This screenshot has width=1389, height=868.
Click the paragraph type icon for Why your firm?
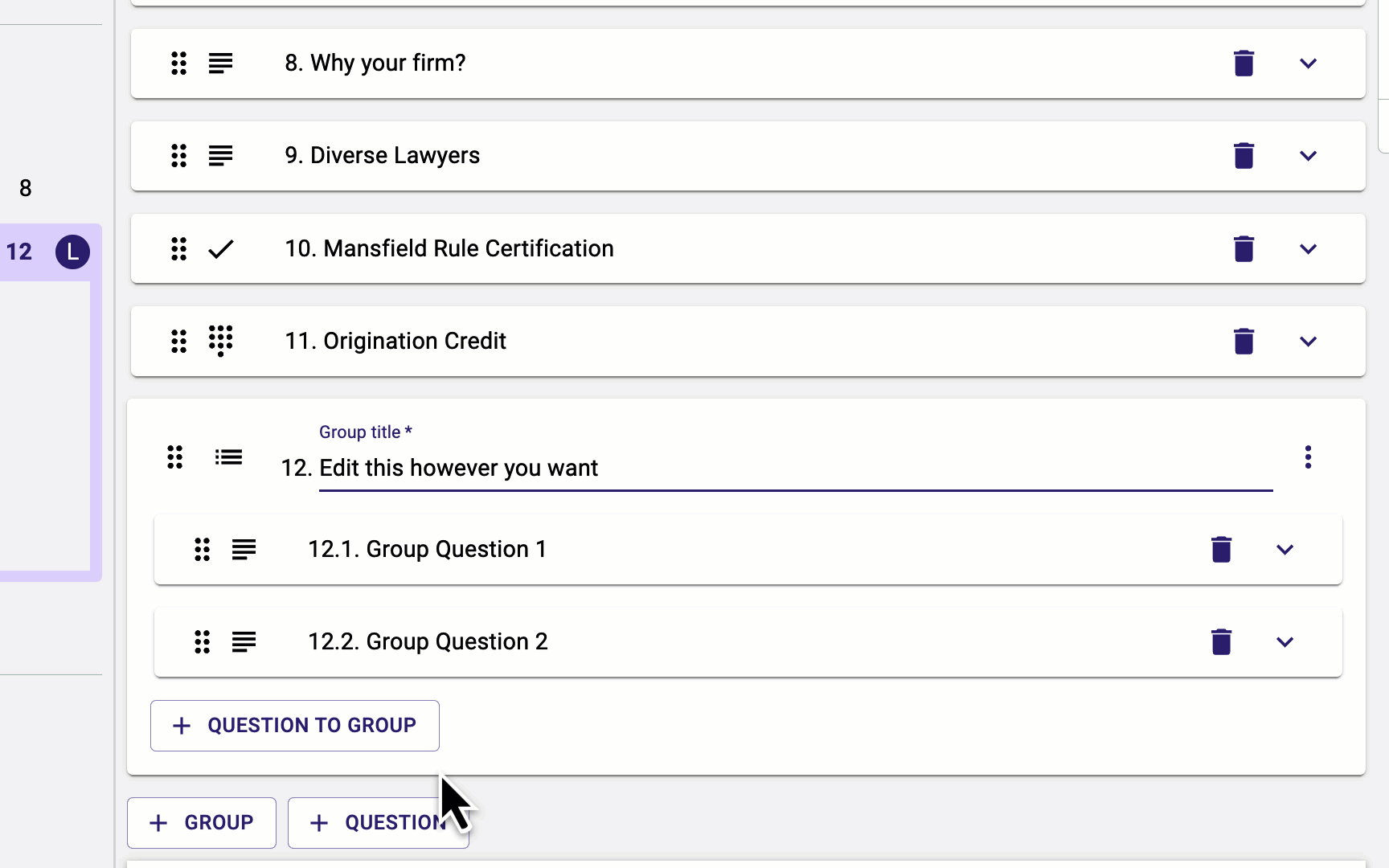coord(220,63)
